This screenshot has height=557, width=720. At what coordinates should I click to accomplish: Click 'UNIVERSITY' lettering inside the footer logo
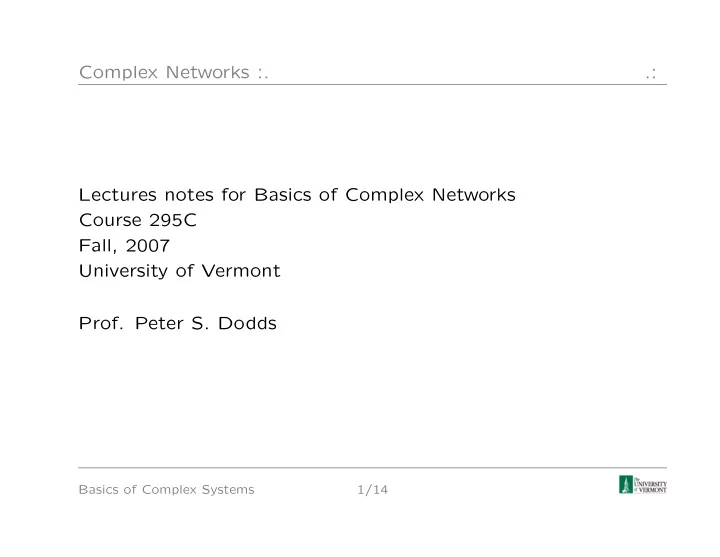(651, 483)
